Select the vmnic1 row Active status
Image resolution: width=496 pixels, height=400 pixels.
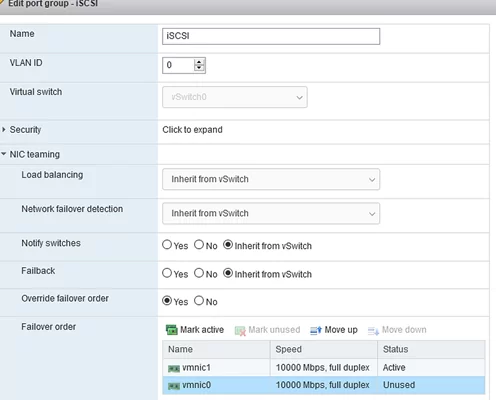(394, 368)
